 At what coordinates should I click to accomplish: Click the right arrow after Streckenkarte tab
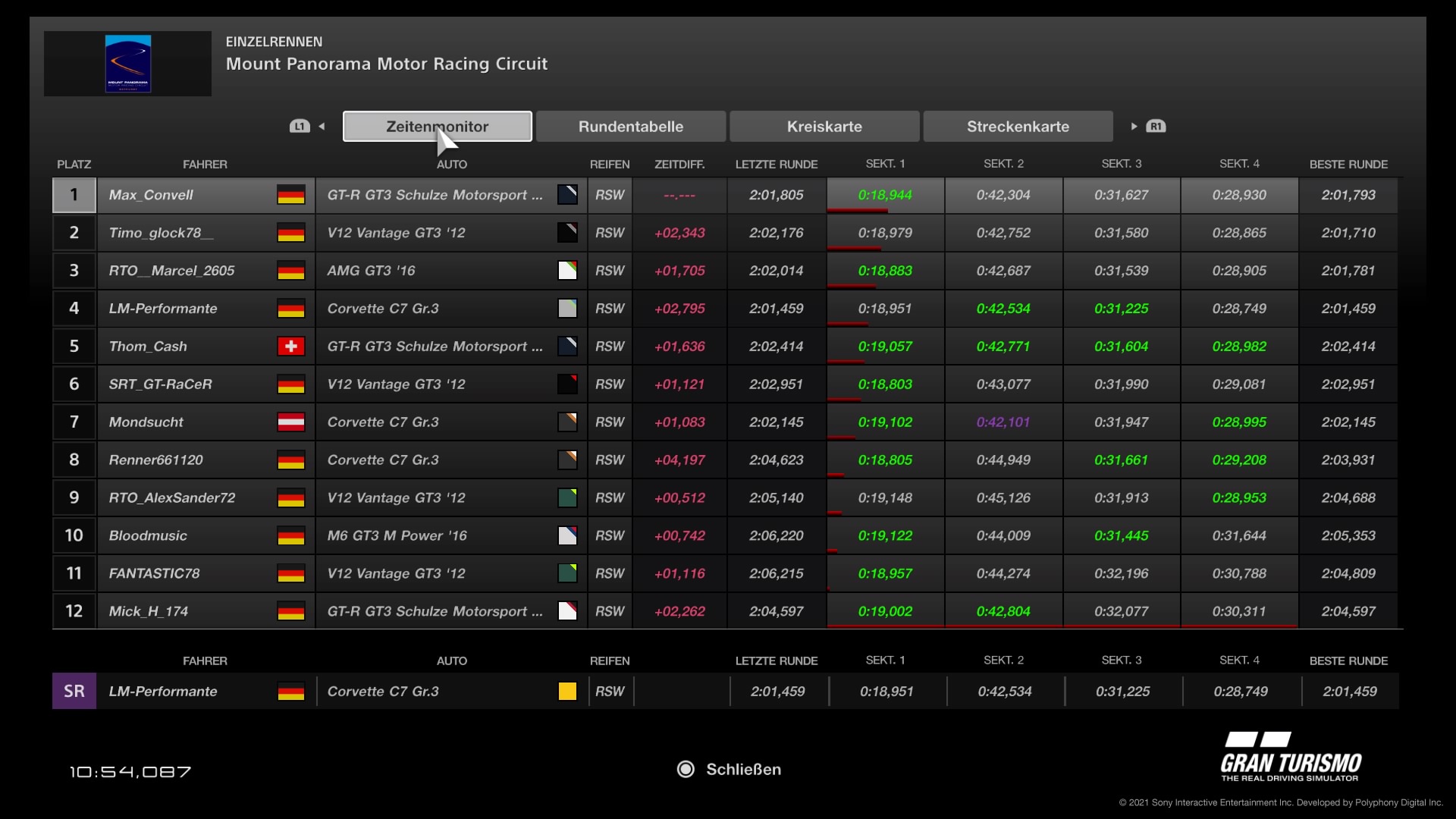tap(1134, 127)
